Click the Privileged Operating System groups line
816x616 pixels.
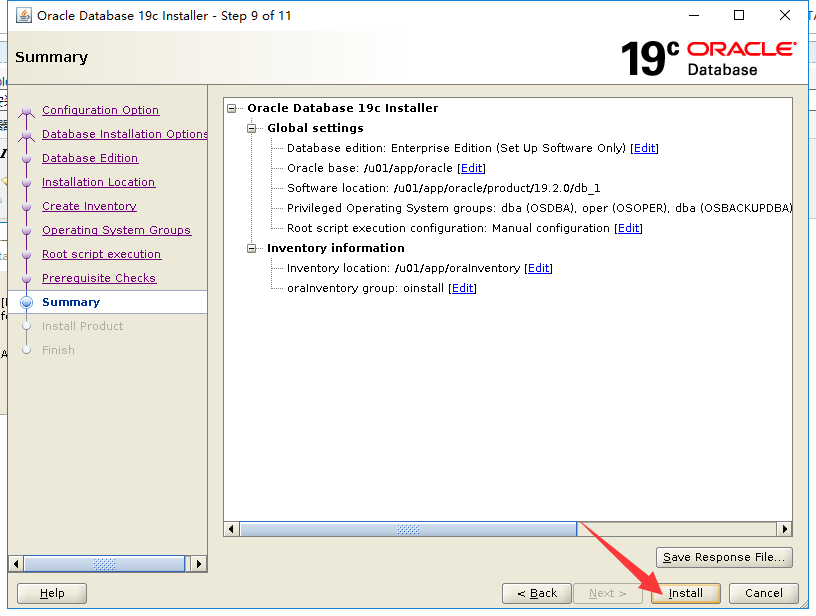(x=539, y=208)
